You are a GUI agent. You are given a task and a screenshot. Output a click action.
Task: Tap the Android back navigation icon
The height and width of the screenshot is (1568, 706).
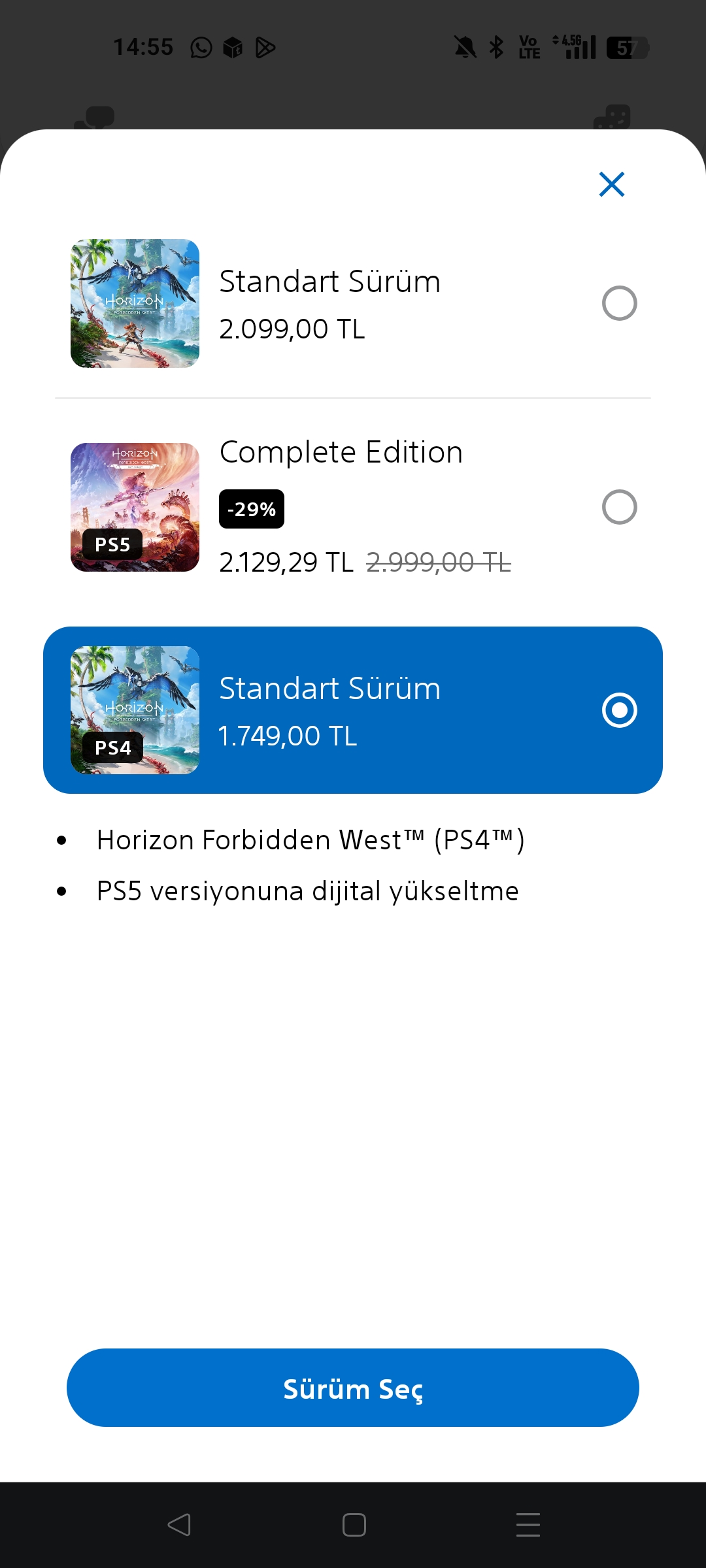[x=179, y=1525]
